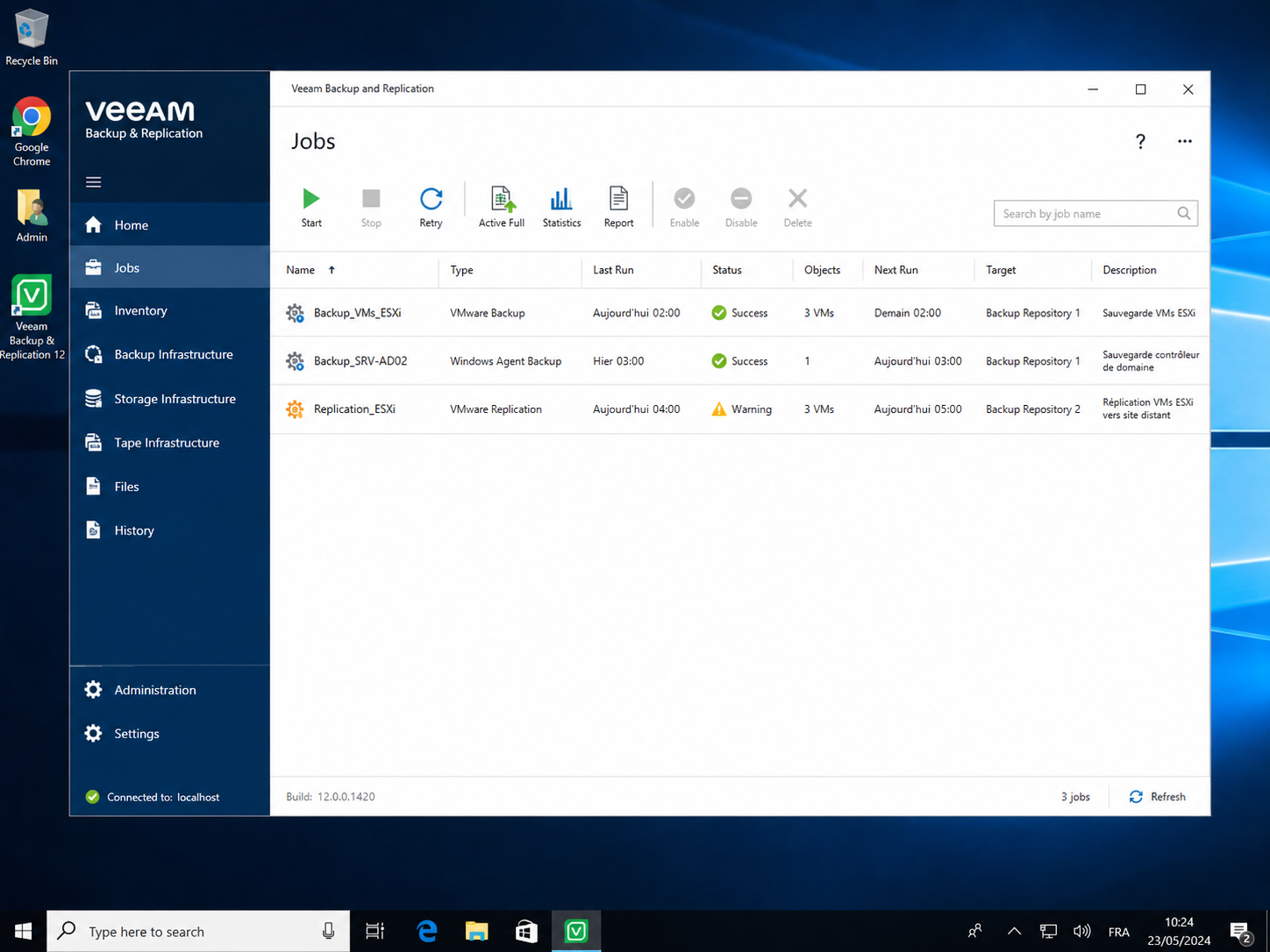Click the Backup_SRV-AD02 job gear icon
1270x952 pixels.
point(295,361)
